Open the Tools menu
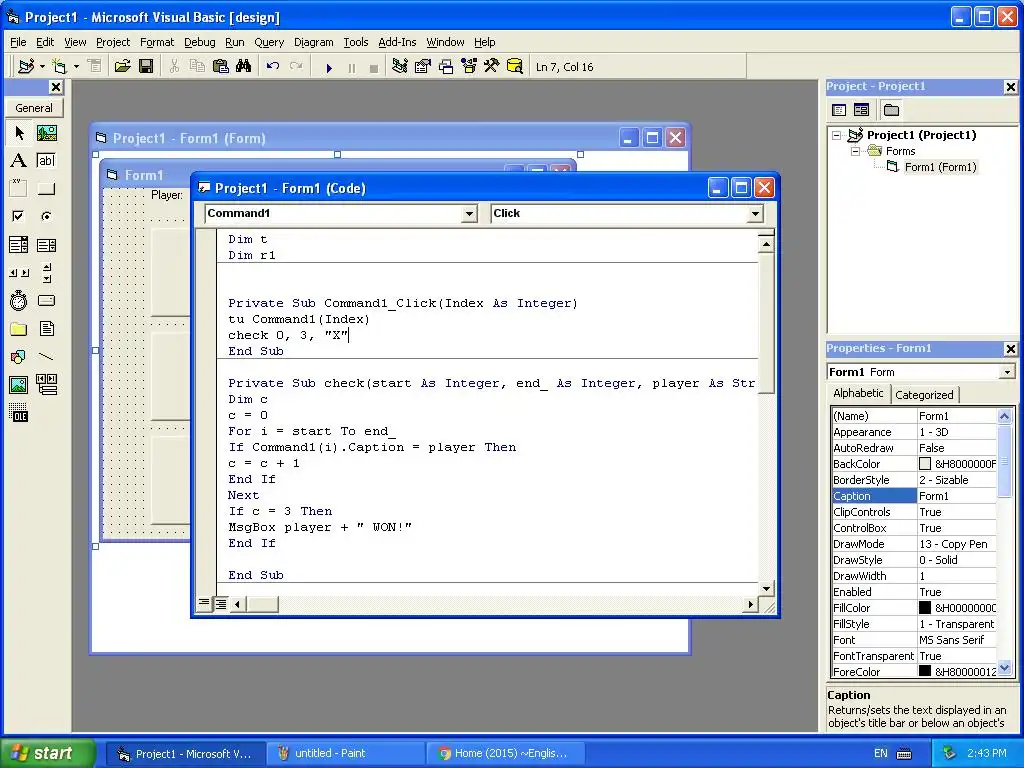The image size is (1024, 768). click(356, 42)
